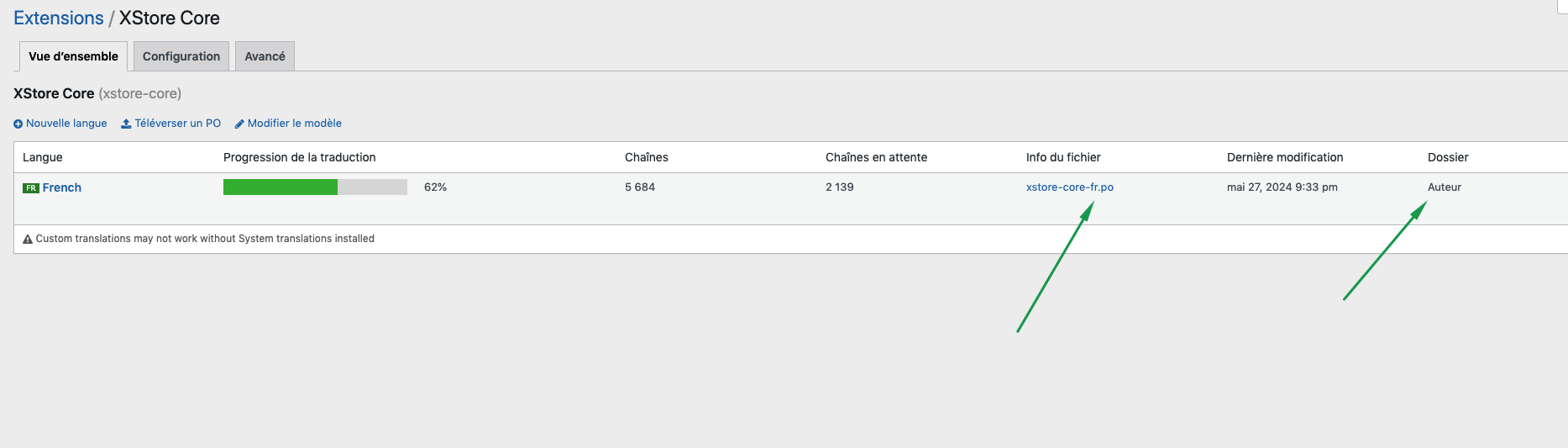Screen dimensions: 1568x448
Task: Click the Dernière modification column header
Action: coord(1285,157)
